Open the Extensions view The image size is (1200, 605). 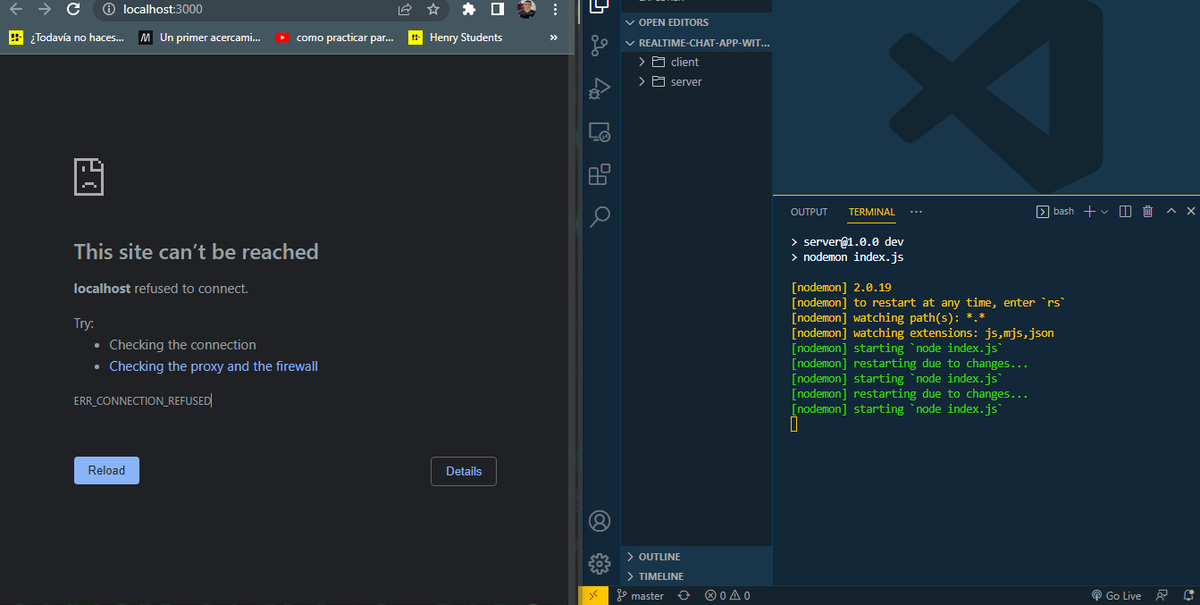click(599, 174)
